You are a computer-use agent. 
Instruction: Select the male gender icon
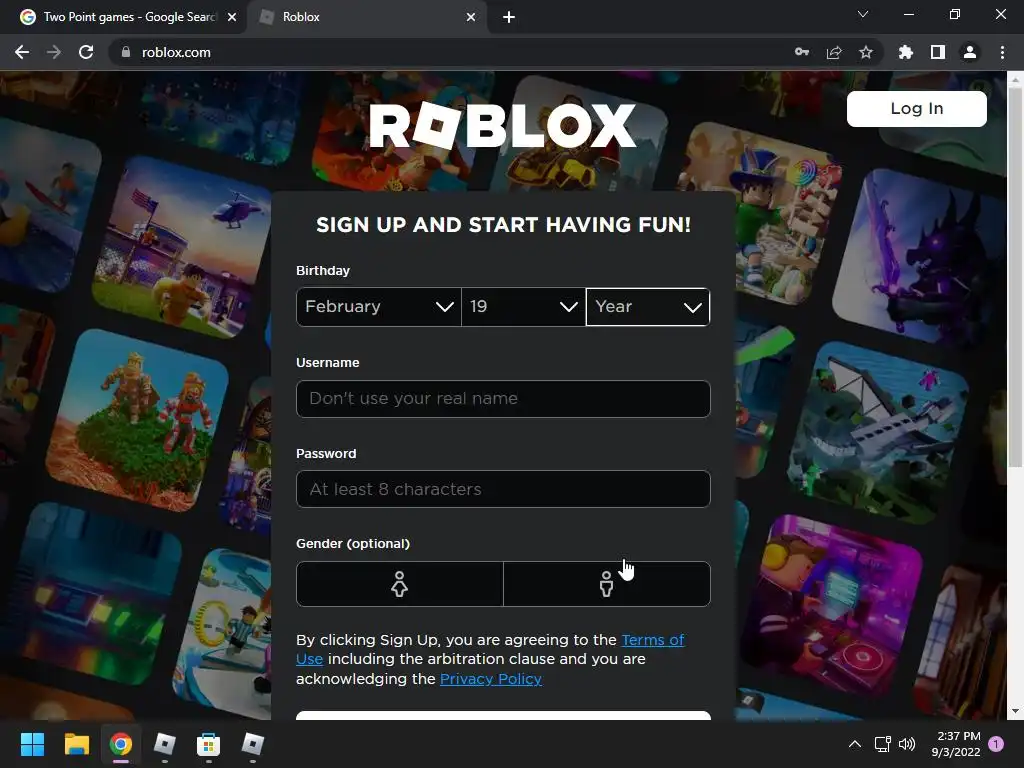tap(607, 584)
